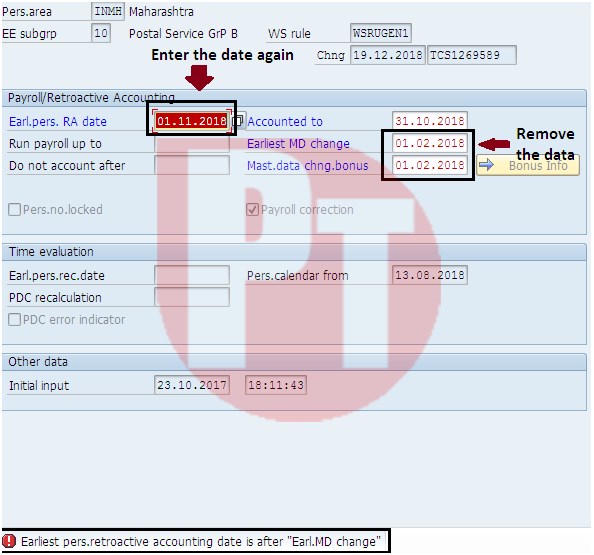
Task: Click the Initial input date field
Action: click(192, 385)
